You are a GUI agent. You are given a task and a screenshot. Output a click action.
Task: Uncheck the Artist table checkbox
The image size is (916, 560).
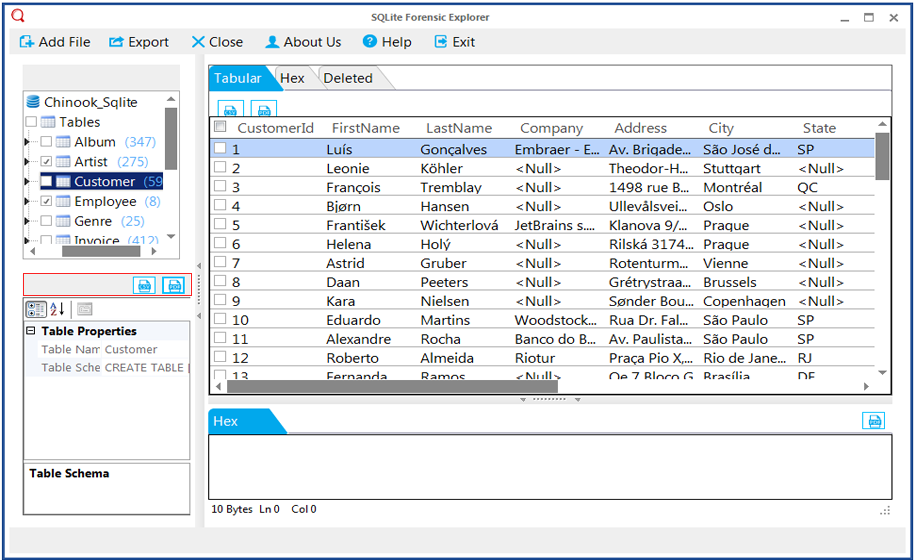pos(46,162)
